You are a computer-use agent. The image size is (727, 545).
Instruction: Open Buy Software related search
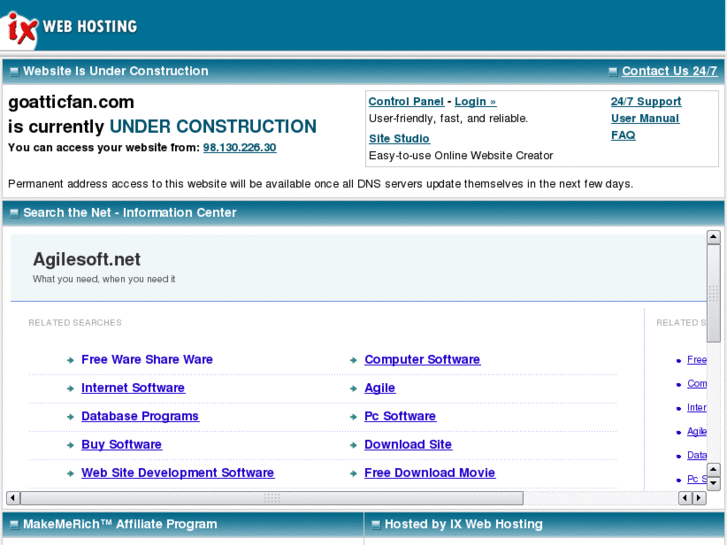[x=121, y=444]
